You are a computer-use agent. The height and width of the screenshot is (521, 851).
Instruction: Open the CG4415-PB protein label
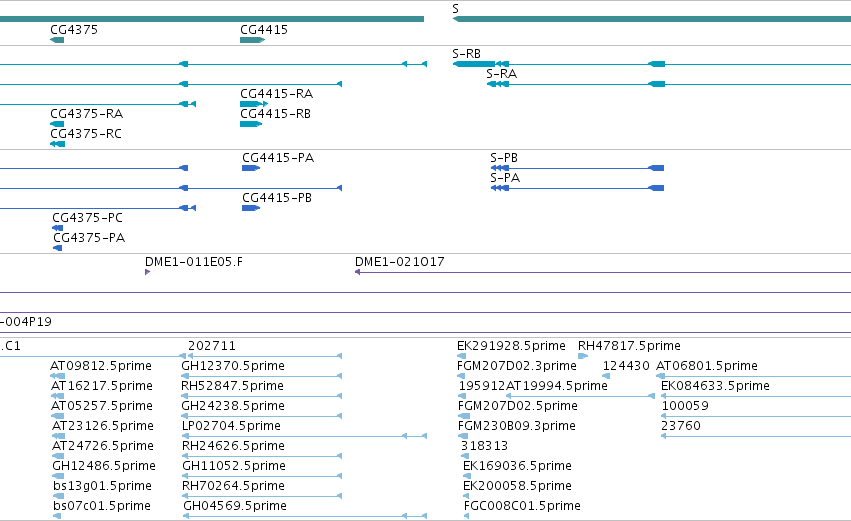[x=277, y=198]
